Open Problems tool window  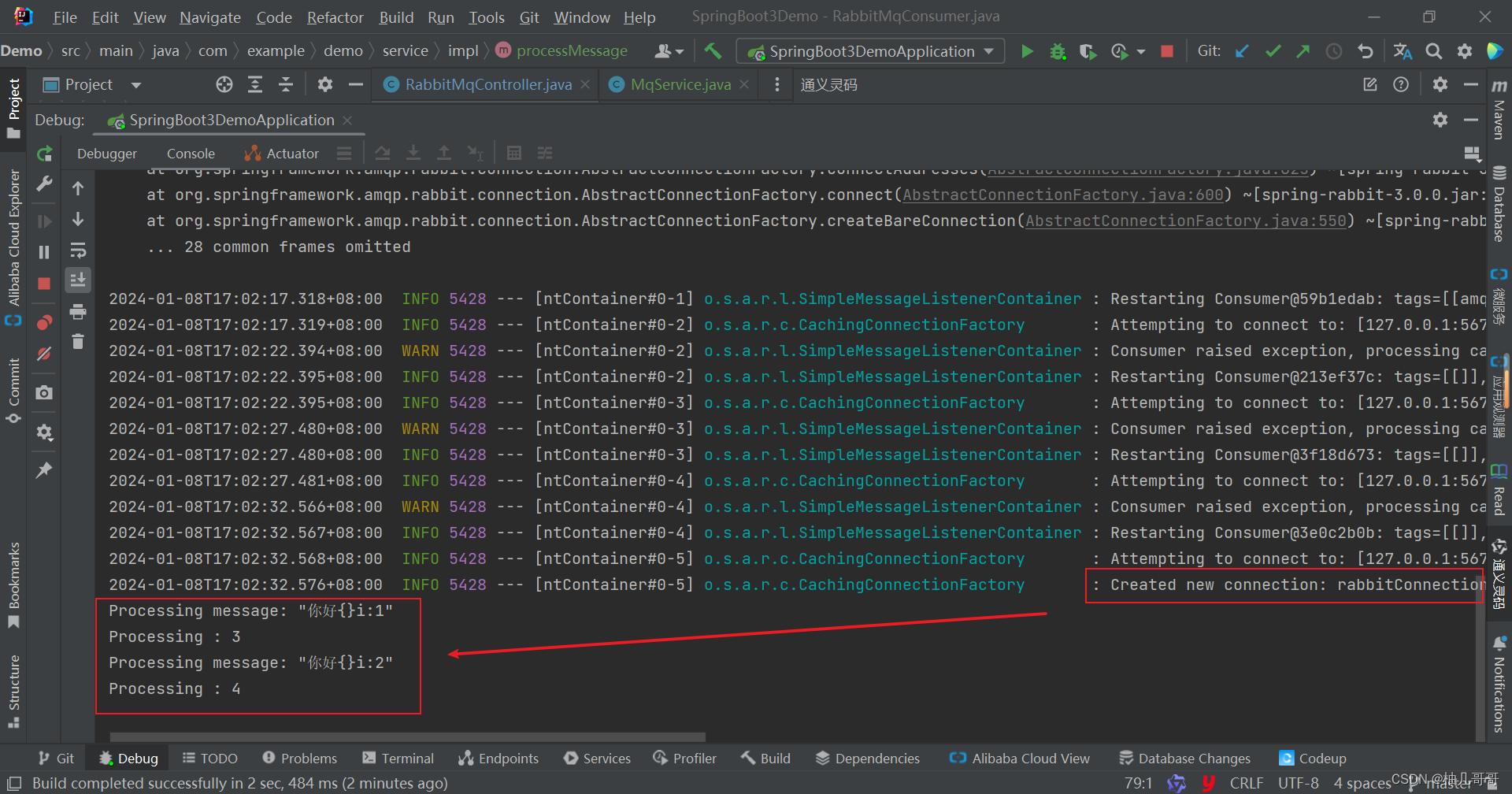point(300,759)
